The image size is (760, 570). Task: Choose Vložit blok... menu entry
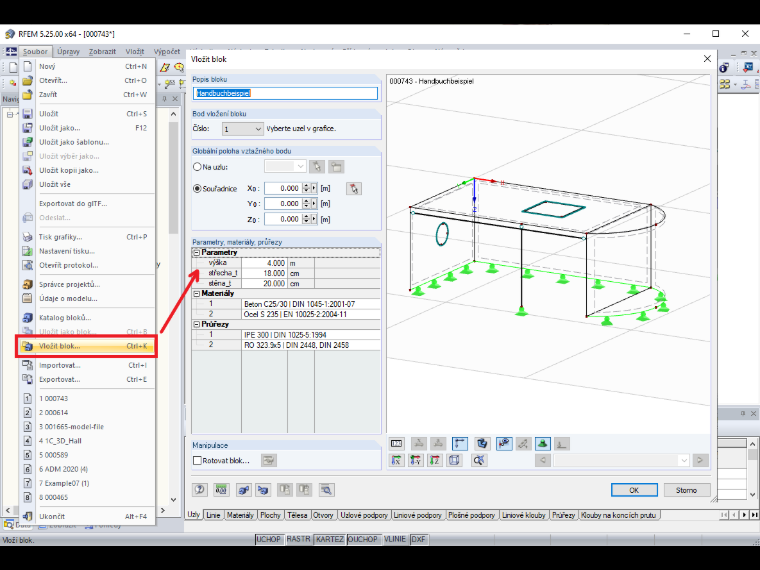(88, 346)
